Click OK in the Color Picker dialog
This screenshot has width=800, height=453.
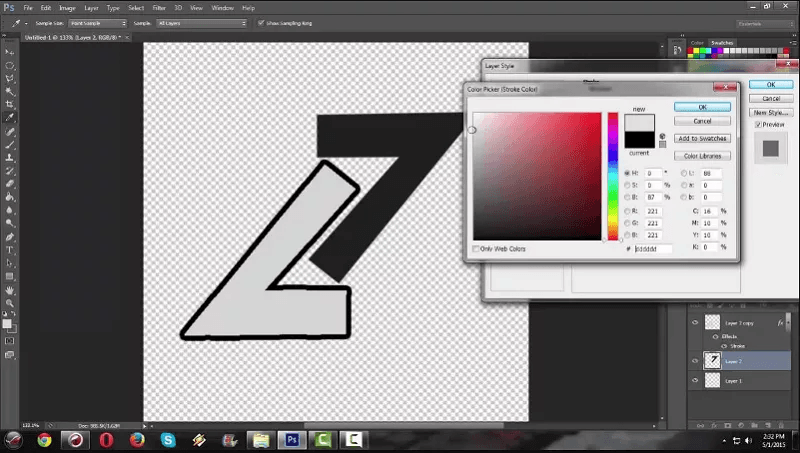[703, 107]
